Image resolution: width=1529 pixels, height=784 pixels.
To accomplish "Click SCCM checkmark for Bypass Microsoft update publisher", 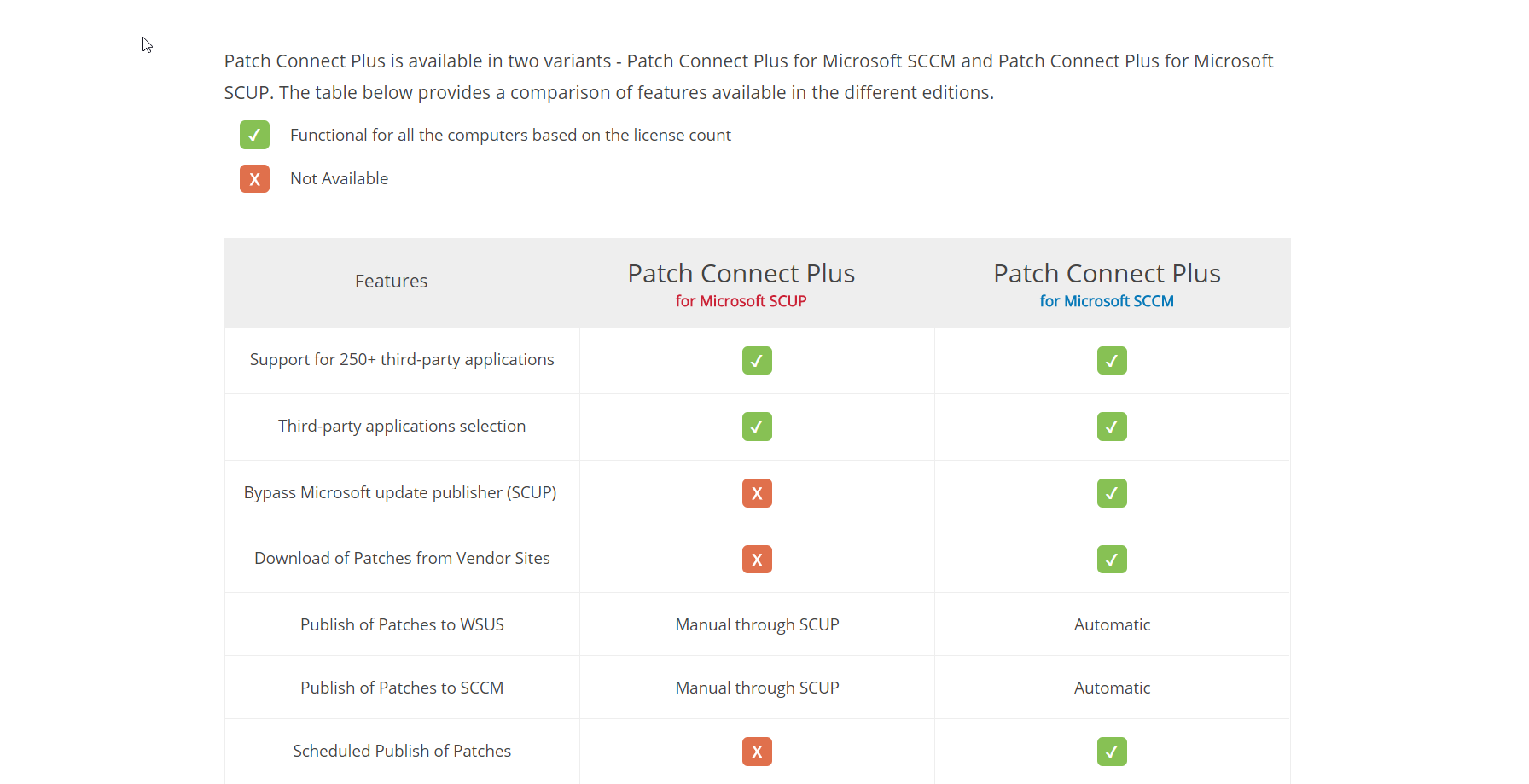I will coord(1112,493).
